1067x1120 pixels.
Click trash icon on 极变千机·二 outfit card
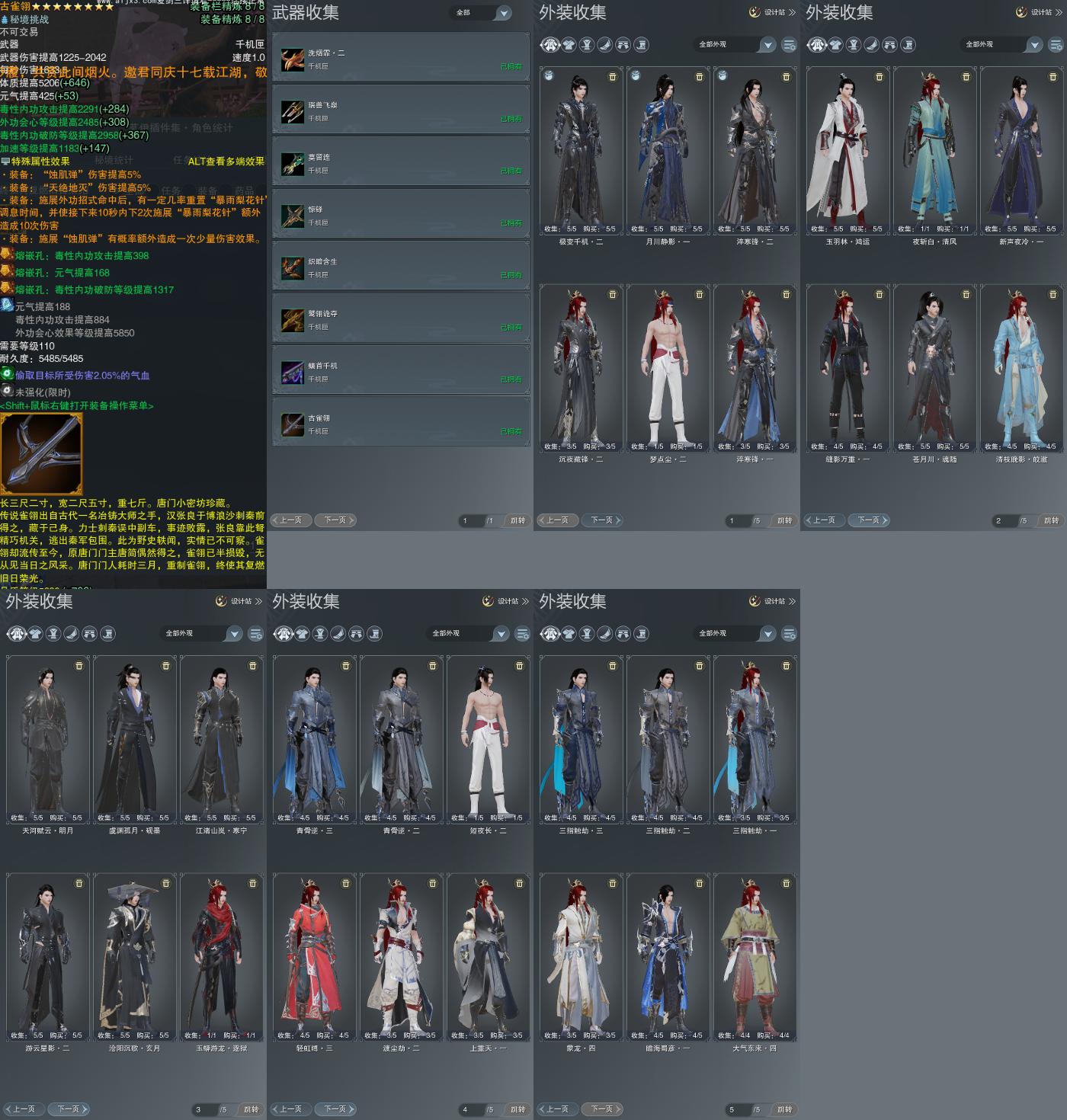click(613, 77)
